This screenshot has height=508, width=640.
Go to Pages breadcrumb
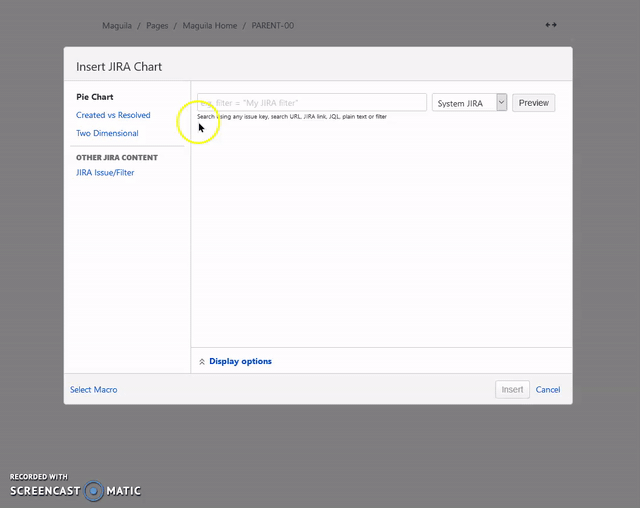coord(157,26)
